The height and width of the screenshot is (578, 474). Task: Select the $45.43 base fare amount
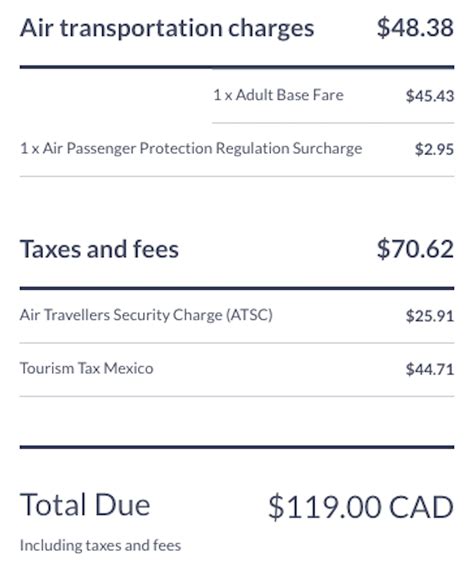point(430,96)
